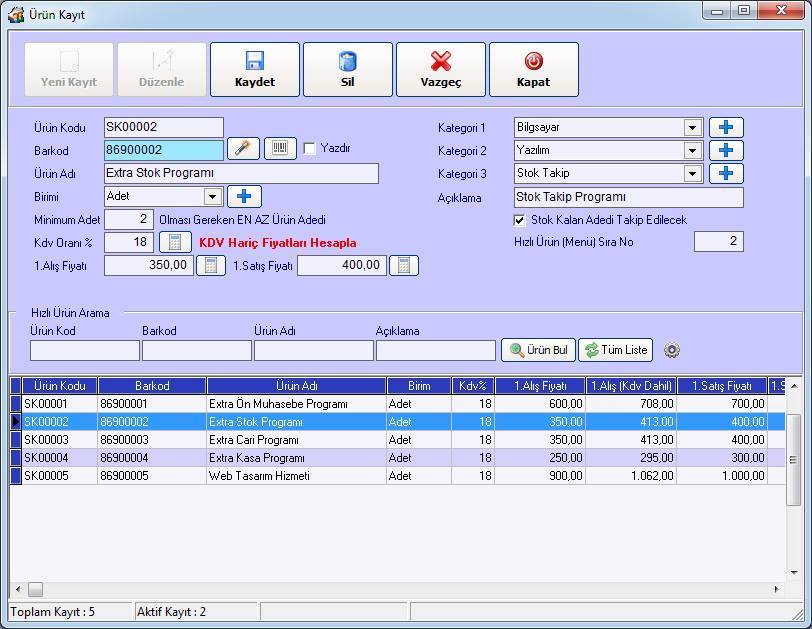This screenshot has width=812, height=629.
Task: Open the search settings gear icon
Action: [x=672, y=350]
